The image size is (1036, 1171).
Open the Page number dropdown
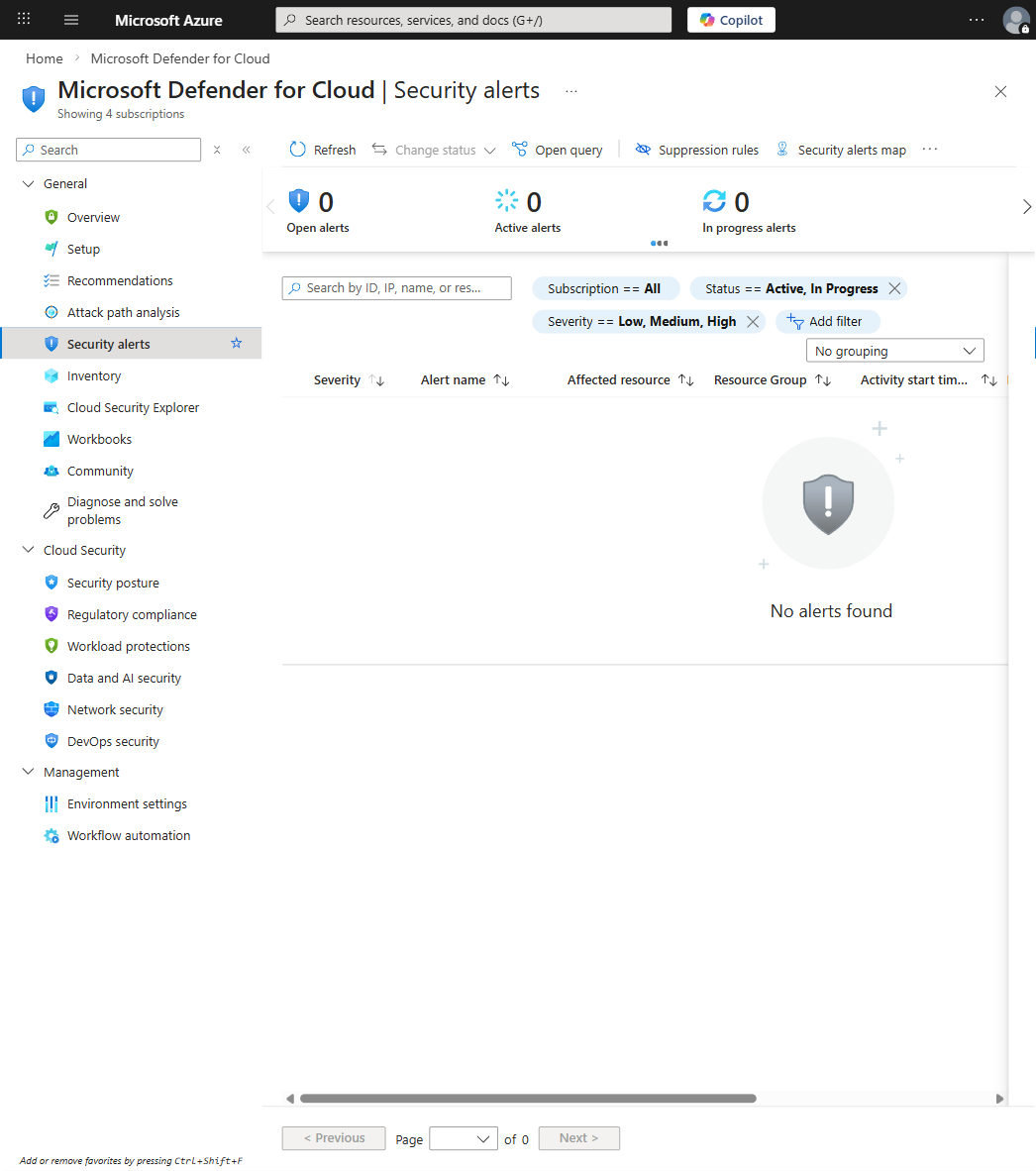[464, 1138]
